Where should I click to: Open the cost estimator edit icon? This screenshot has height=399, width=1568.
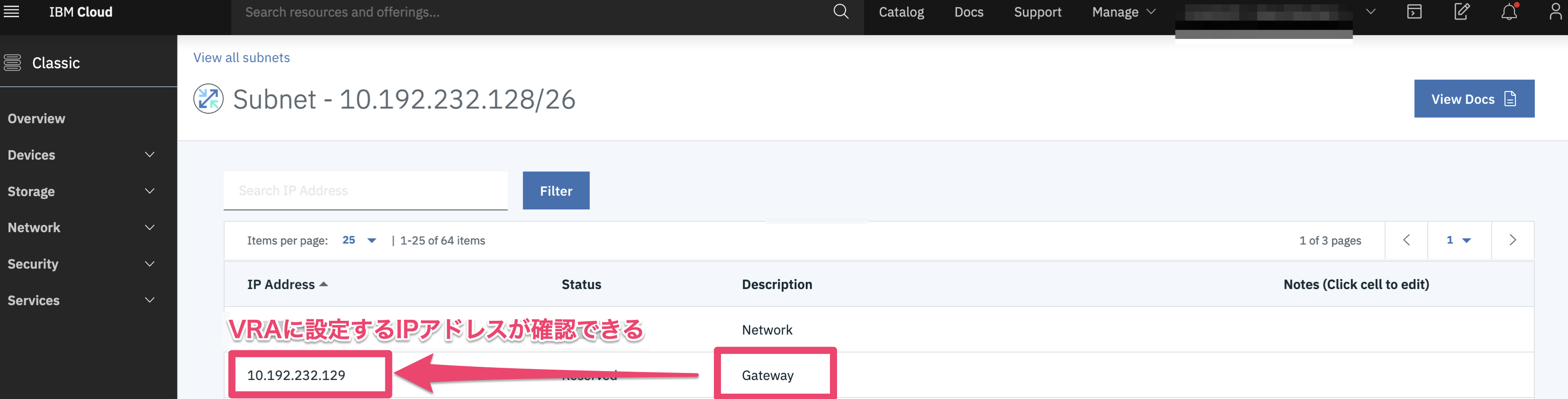[x=1461, y=11]
